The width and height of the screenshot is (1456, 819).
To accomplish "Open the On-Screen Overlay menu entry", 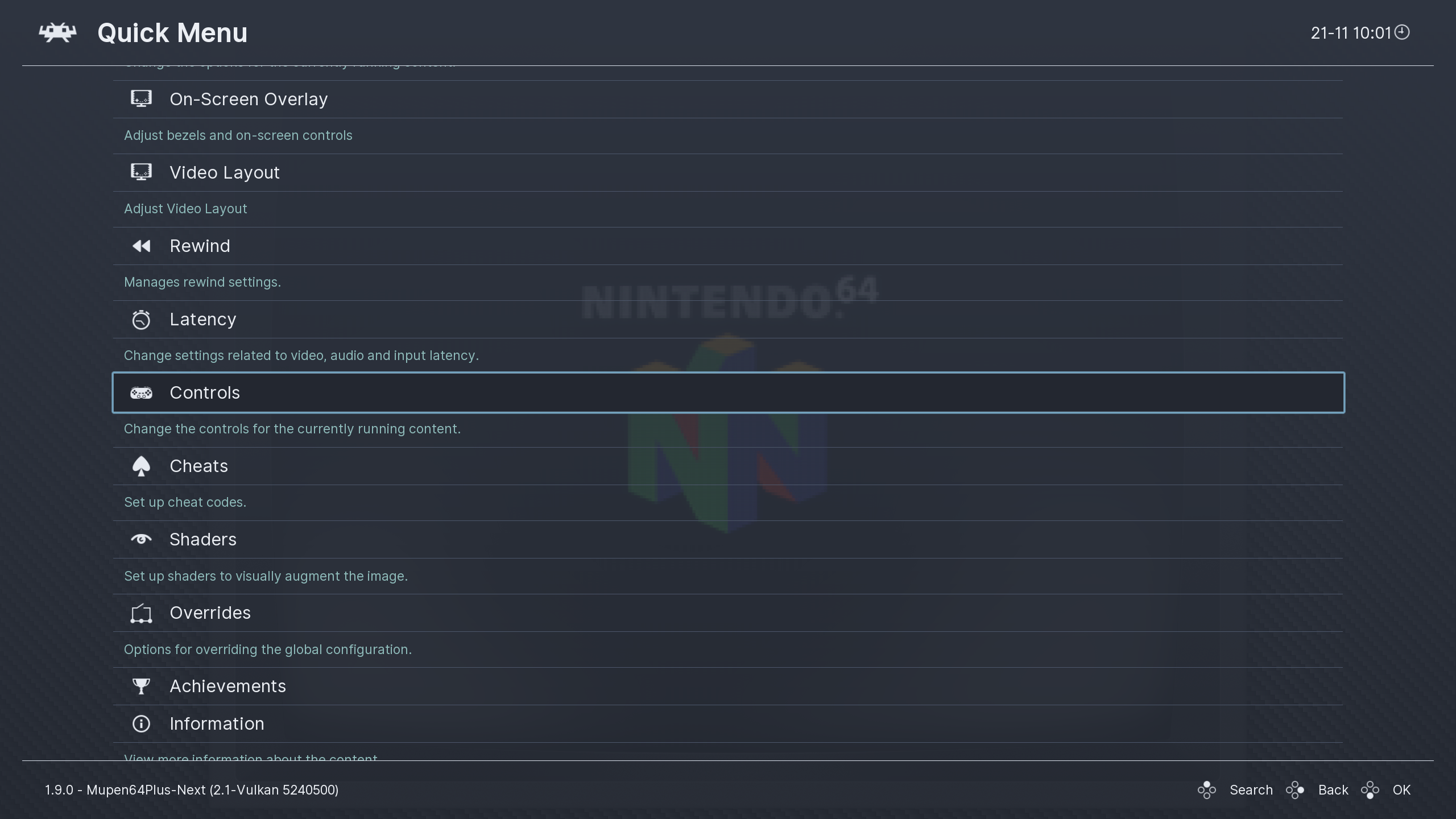I will pyautogui.click(x=728, y=99).
